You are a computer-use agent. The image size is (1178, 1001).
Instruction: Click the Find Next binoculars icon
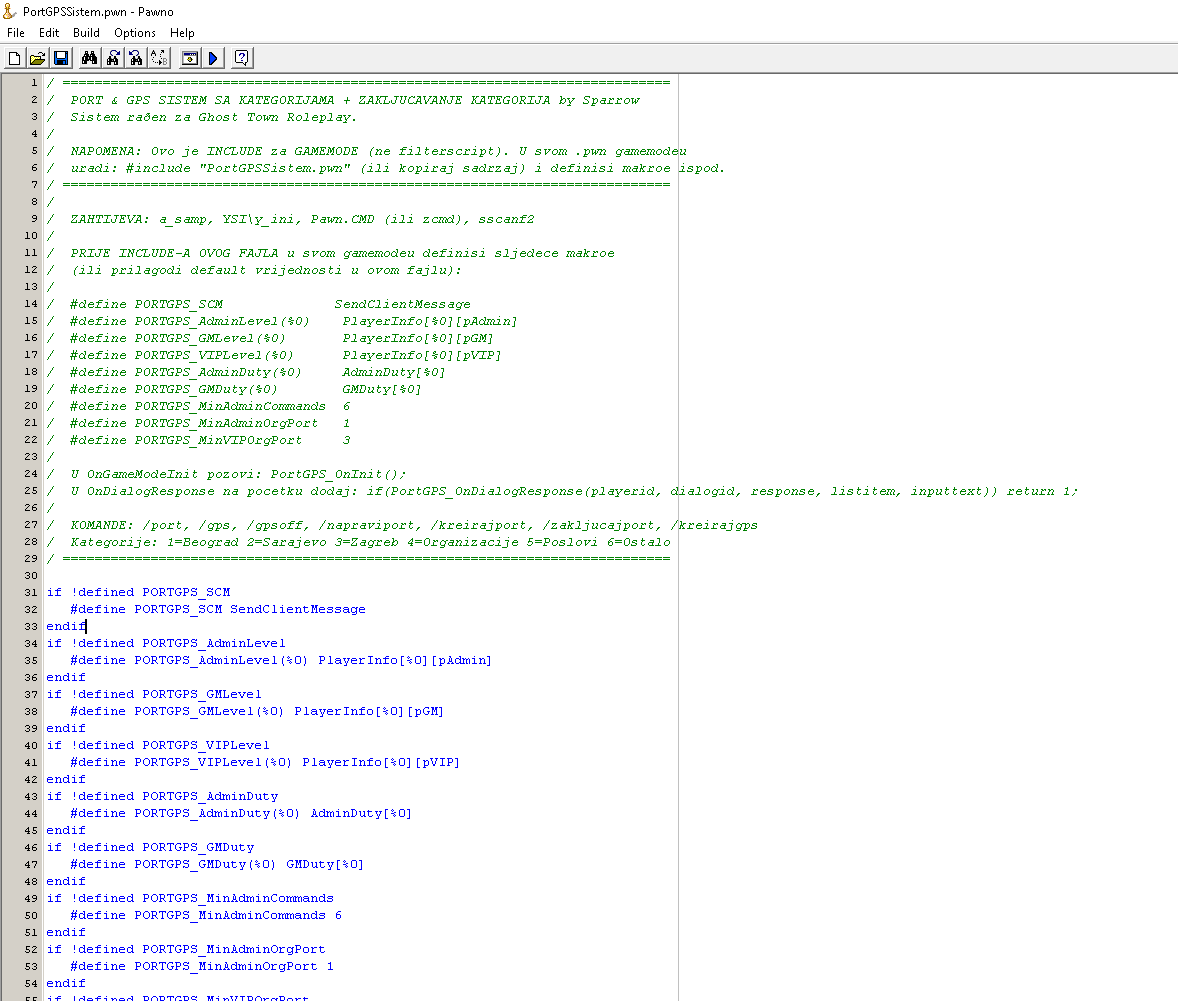113,57
